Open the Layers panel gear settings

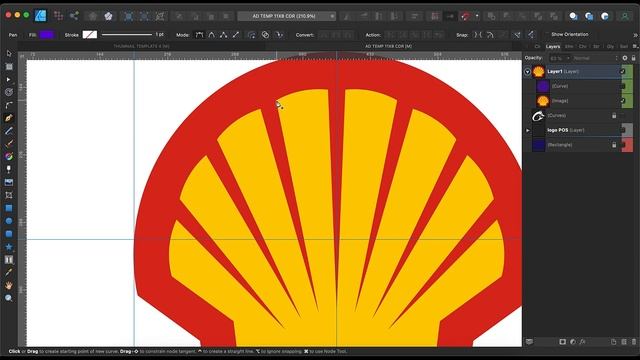(x=625, y=58)
